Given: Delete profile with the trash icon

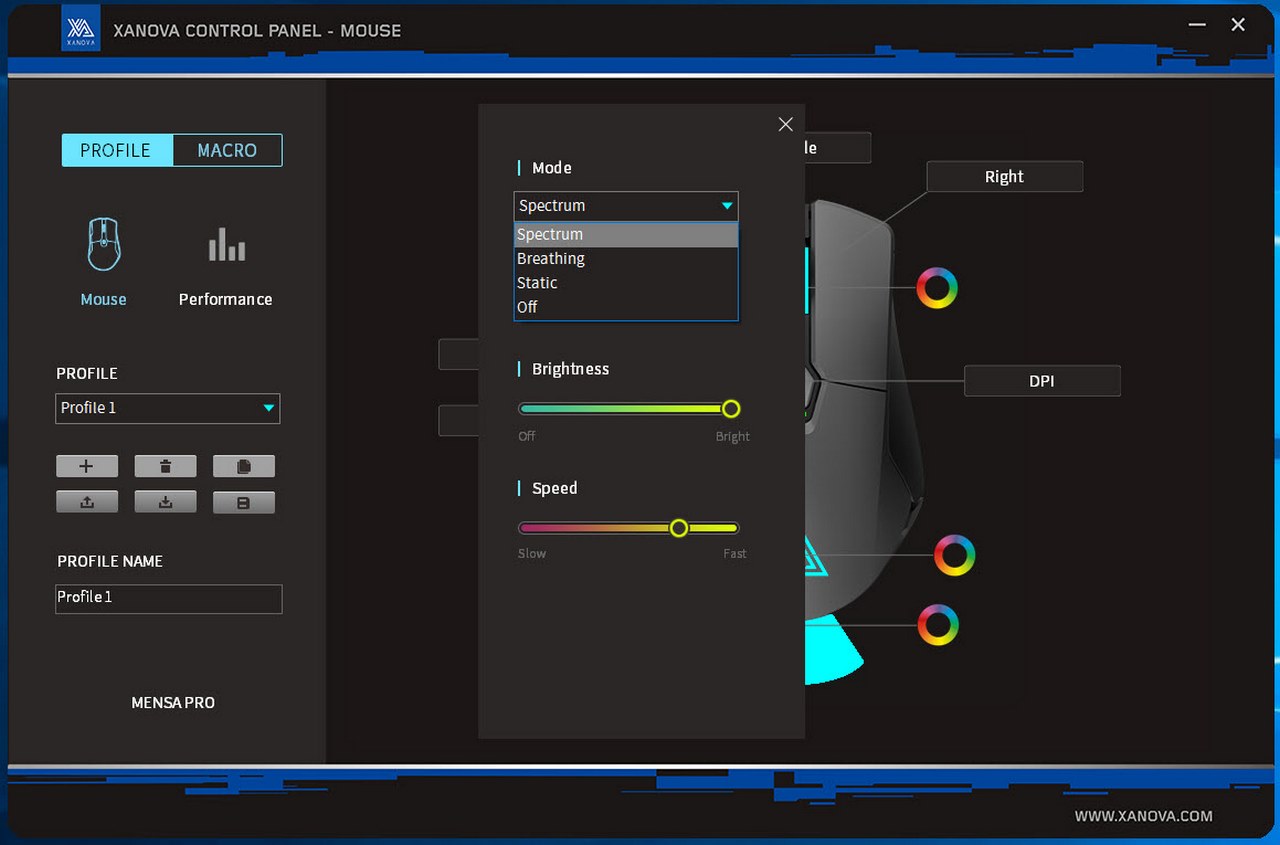Looking at the screenshot, I should coord(165,466).
